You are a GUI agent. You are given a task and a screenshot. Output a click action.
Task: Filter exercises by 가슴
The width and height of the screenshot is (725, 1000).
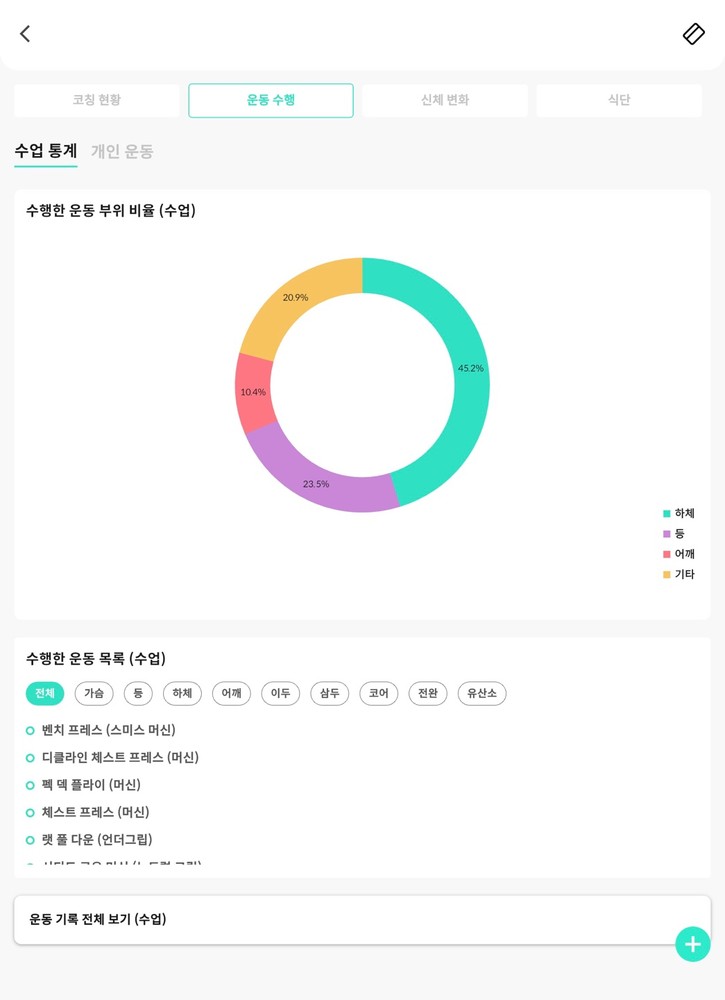94,693
